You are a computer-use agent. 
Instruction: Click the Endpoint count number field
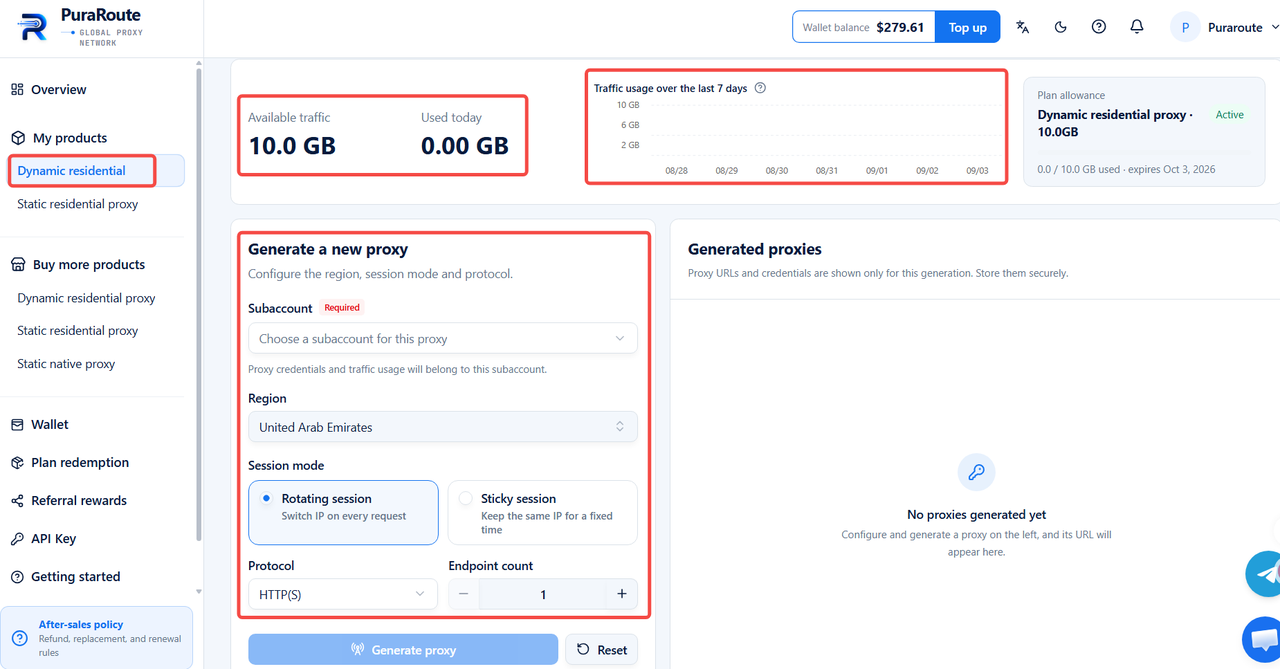543,594
